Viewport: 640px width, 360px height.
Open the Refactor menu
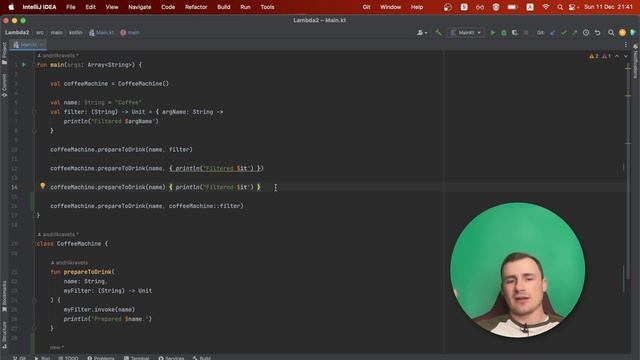(x=196, y=7)
